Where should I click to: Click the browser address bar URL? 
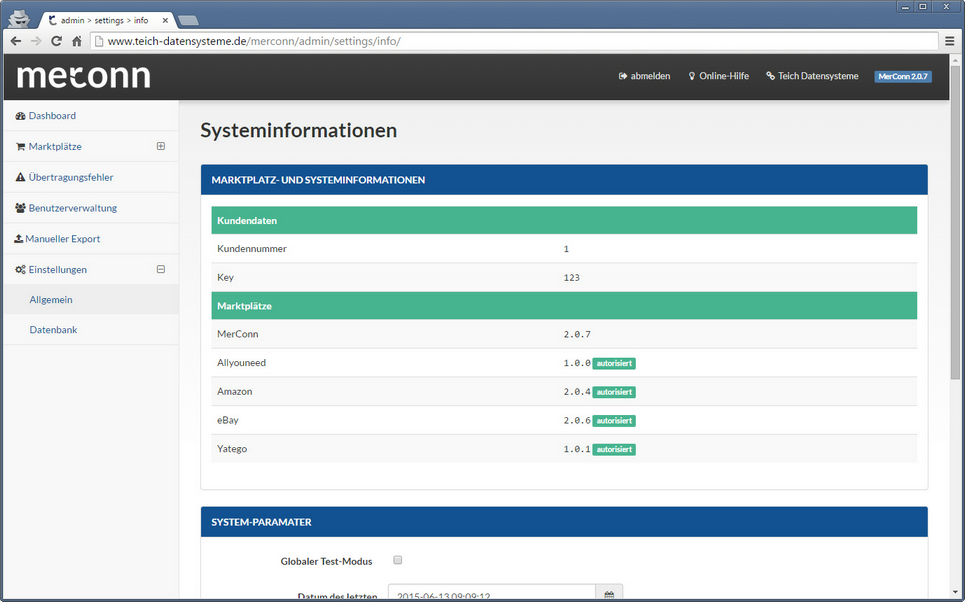pos(254,41)
